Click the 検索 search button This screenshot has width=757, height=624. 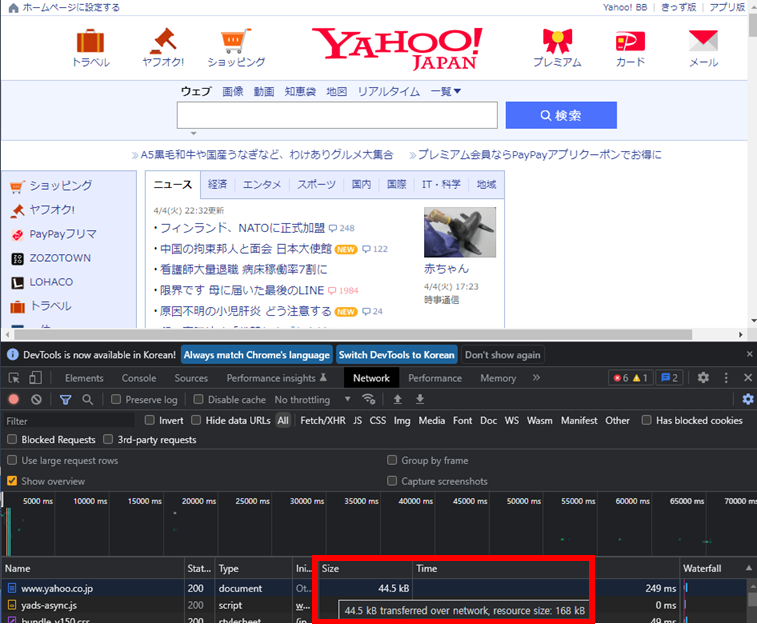(561, 115)
